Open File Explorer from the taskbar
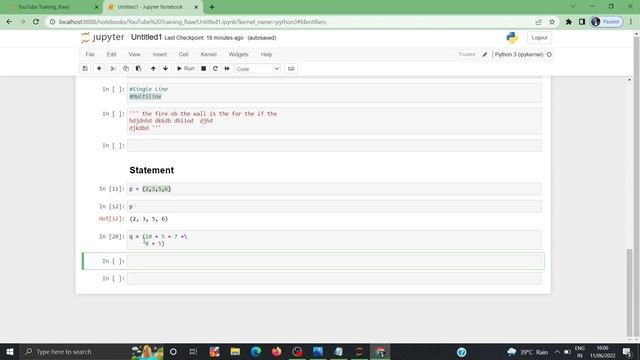This screenshot has width=640, height=360. (235, 351)
